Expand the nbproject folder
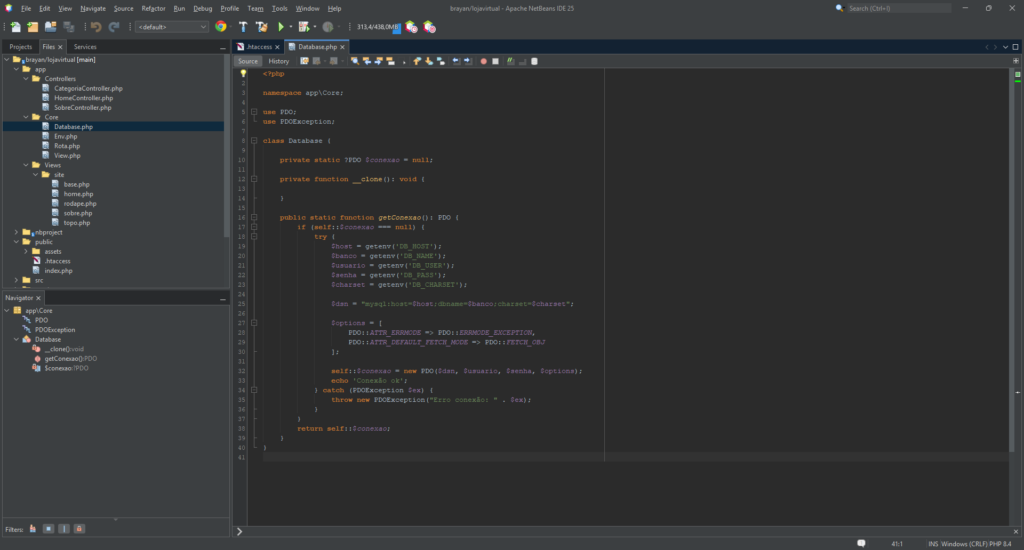The image size is (1024, 550). [16, 232]
